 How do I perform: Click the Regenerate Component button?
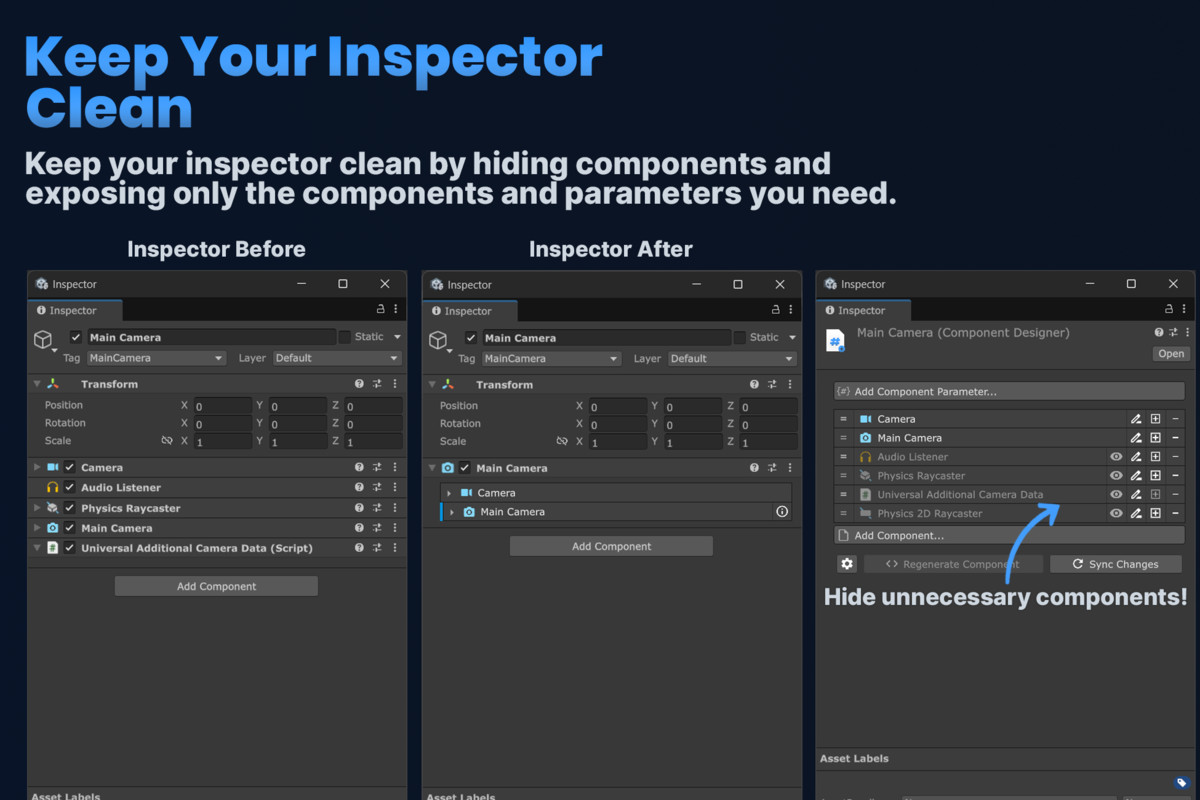coord(953,564)
